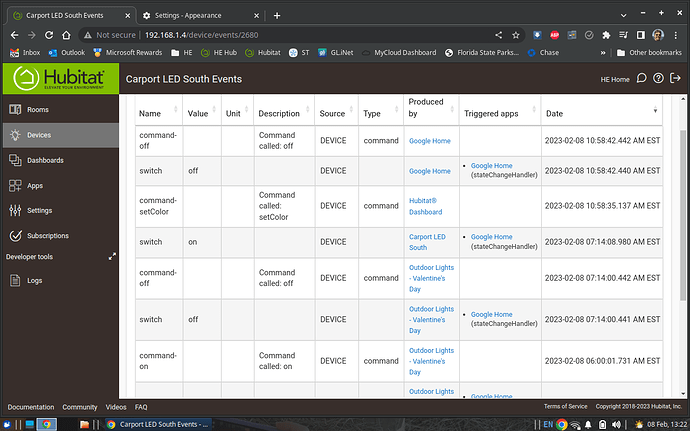This screenshot has width=690, height=431.
Task: Open the Logs sidebar item
Action: click(x=60, y=280)
